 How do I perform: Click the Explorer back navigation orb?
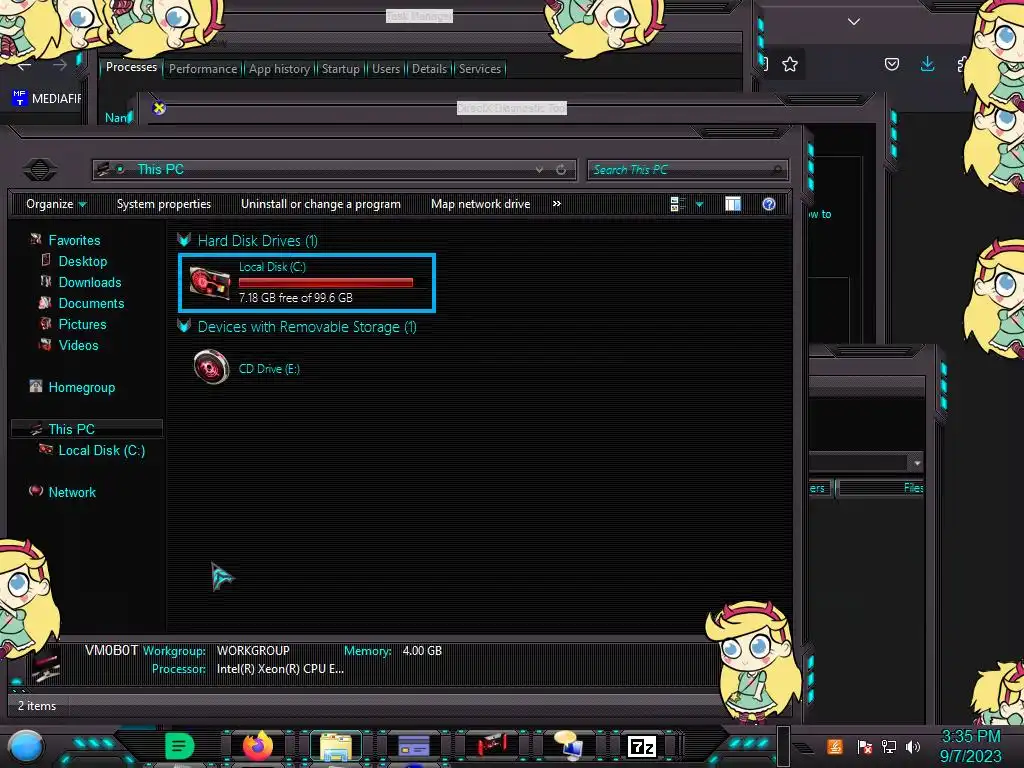40,170
